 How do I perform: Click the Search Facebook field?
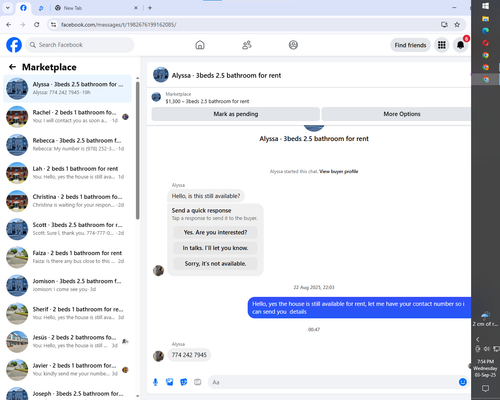pyautogui.click(x=80, y=45)
